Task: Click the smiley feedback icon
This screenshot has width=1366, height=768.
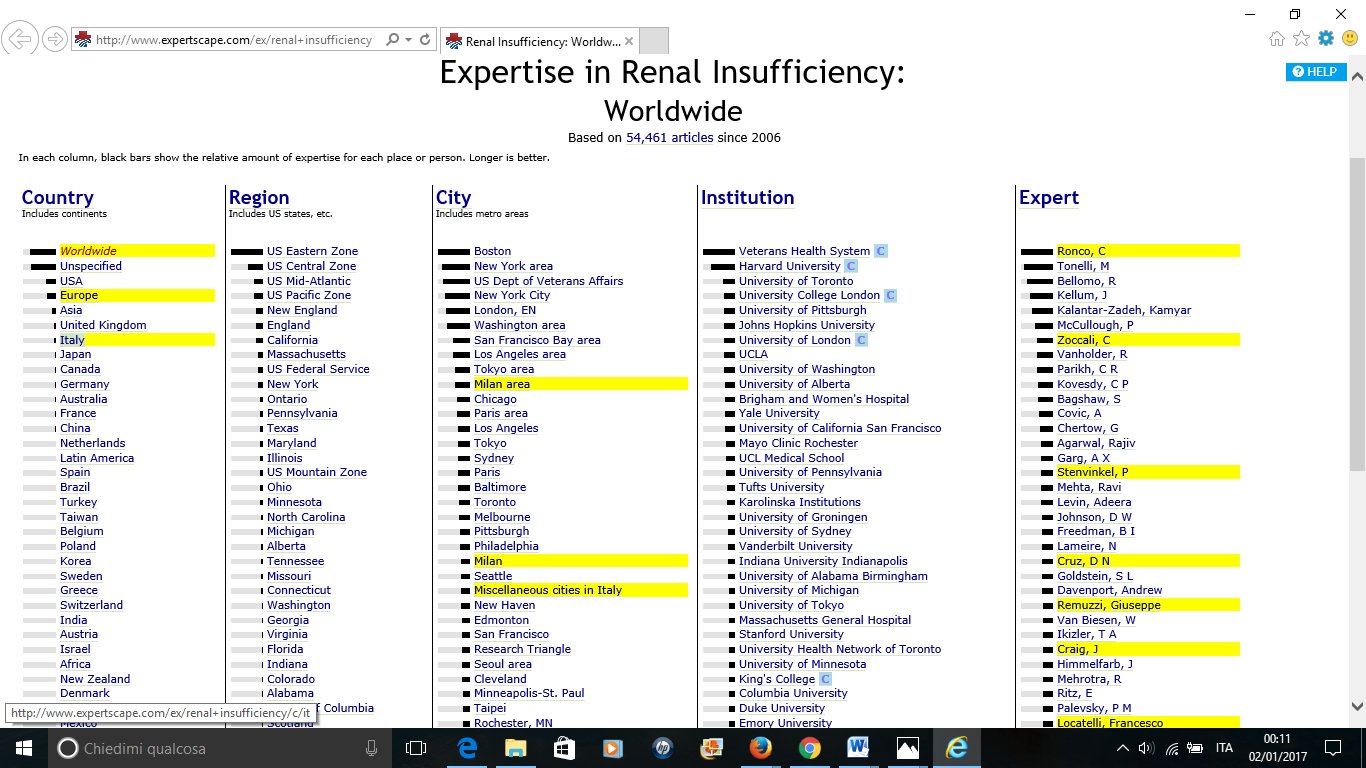Action: coord(1350,39)
